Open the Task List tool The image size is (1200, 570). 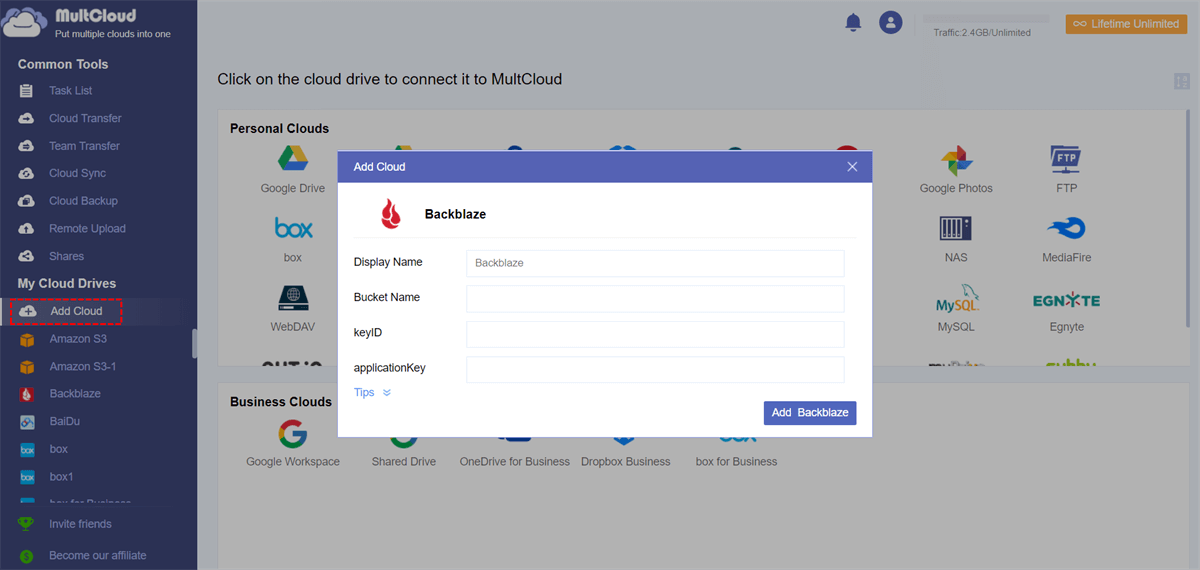click(x=70, y=91)
